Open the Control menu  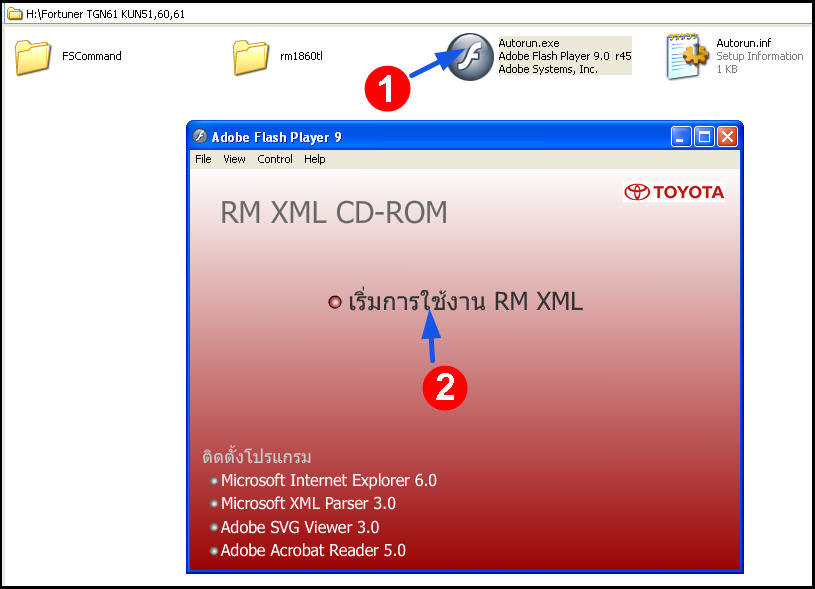pos(275,159)
